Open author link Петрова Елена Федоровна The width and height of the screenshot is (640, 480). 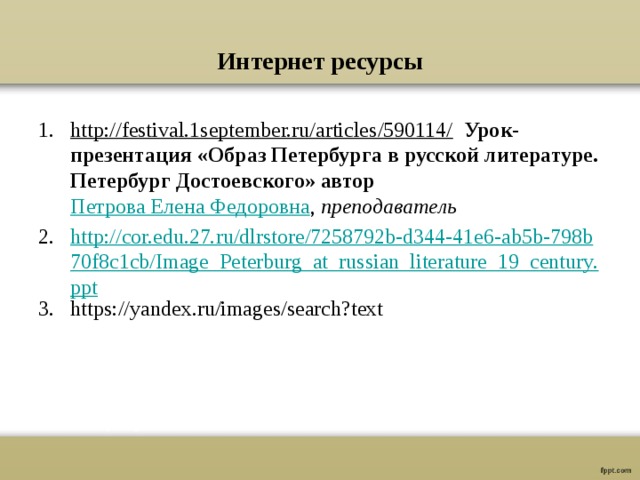coord(190,207)
